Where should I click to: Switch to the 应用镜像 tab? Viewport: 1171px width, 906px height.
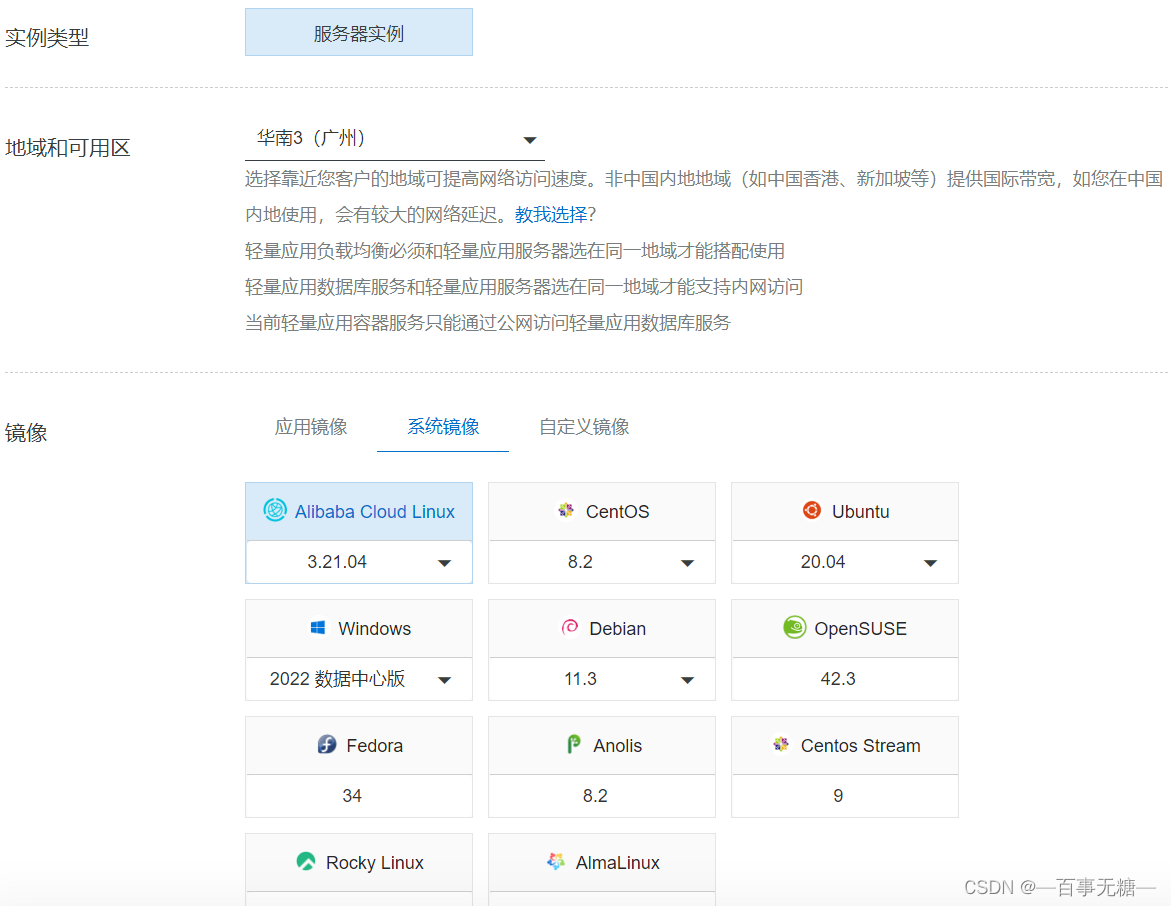(311, 426)
